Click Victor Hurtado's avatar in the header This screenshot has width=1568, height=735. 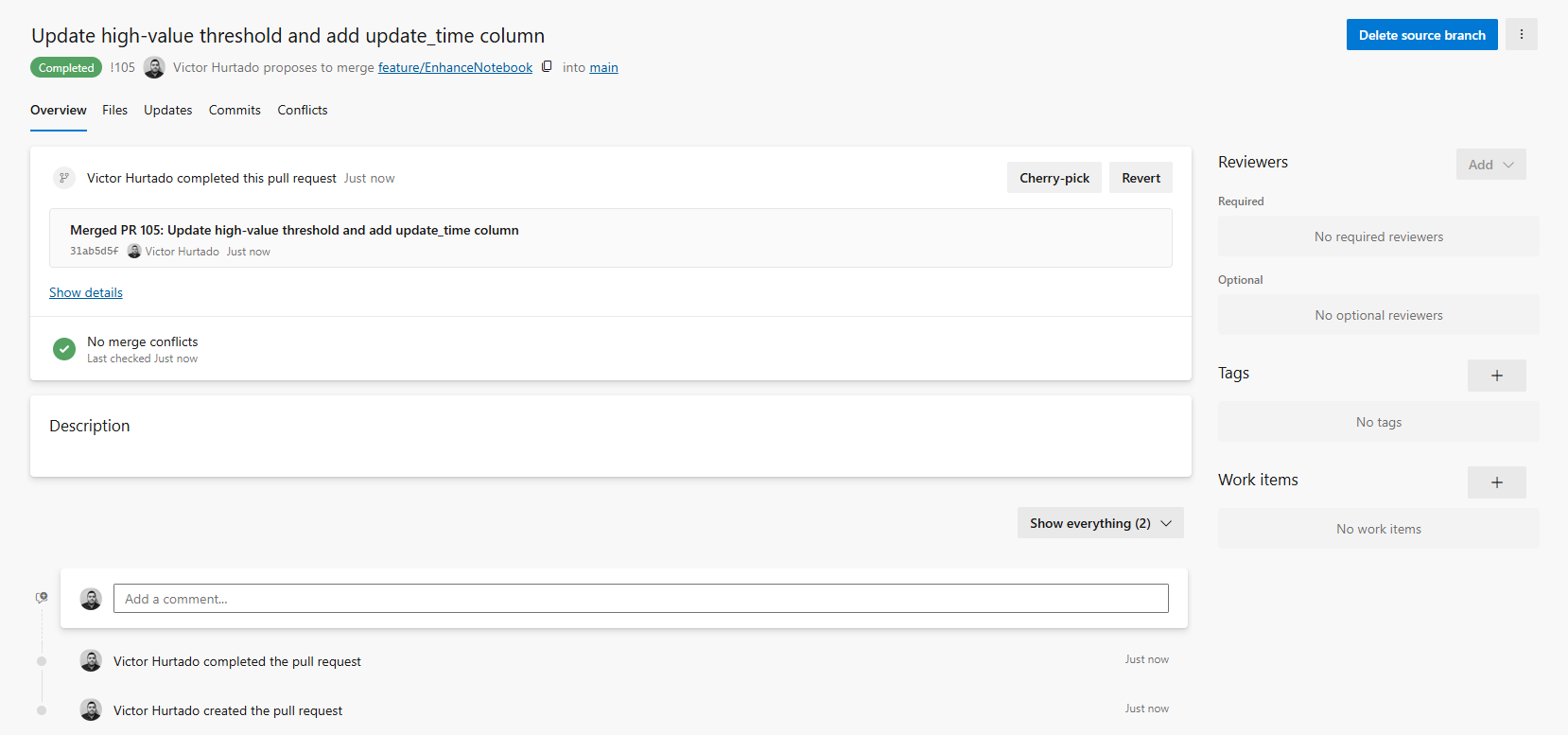(x=154, y=67)
